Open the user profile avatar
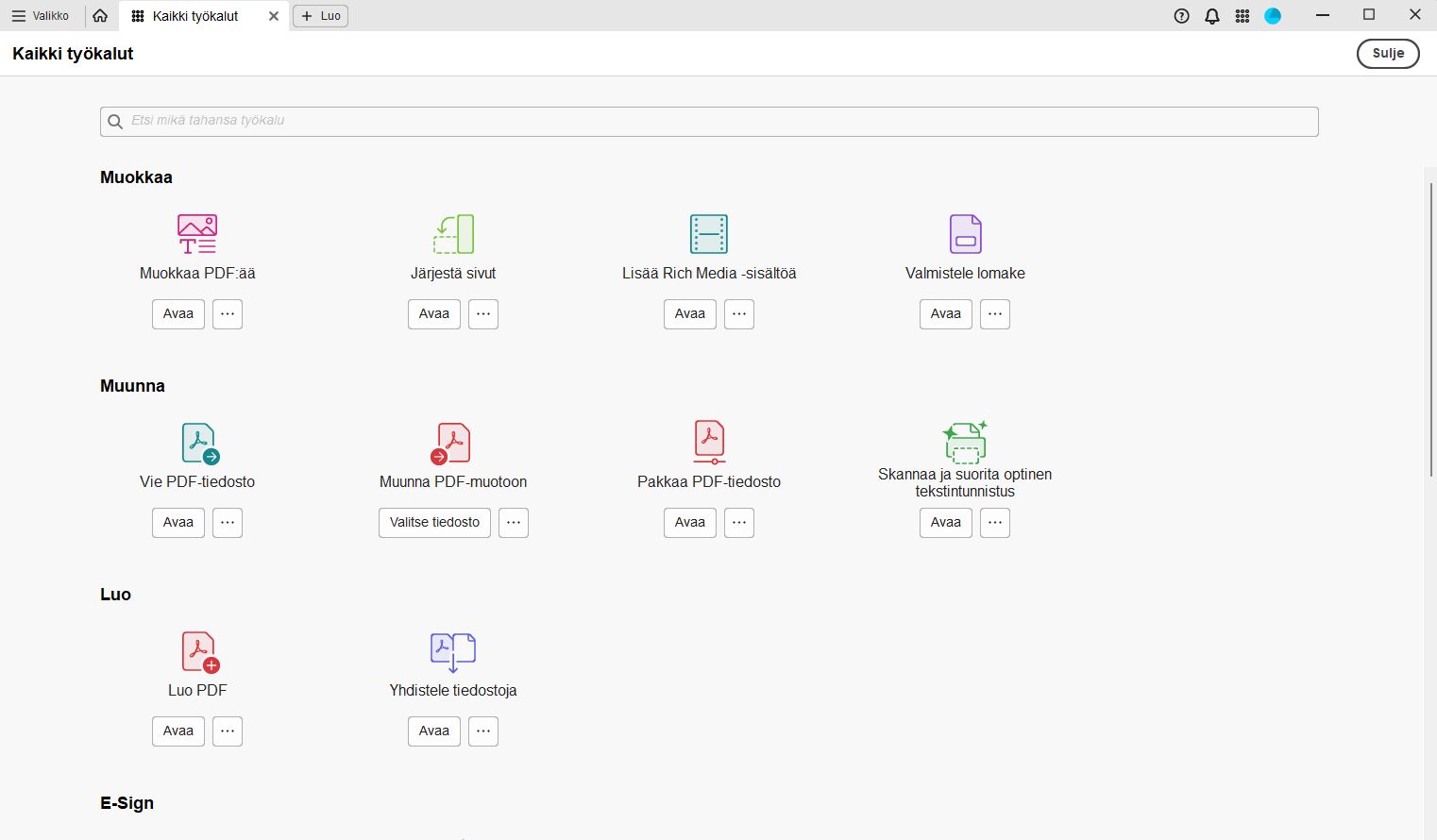1437x840 pixels. pos(1273,16)
